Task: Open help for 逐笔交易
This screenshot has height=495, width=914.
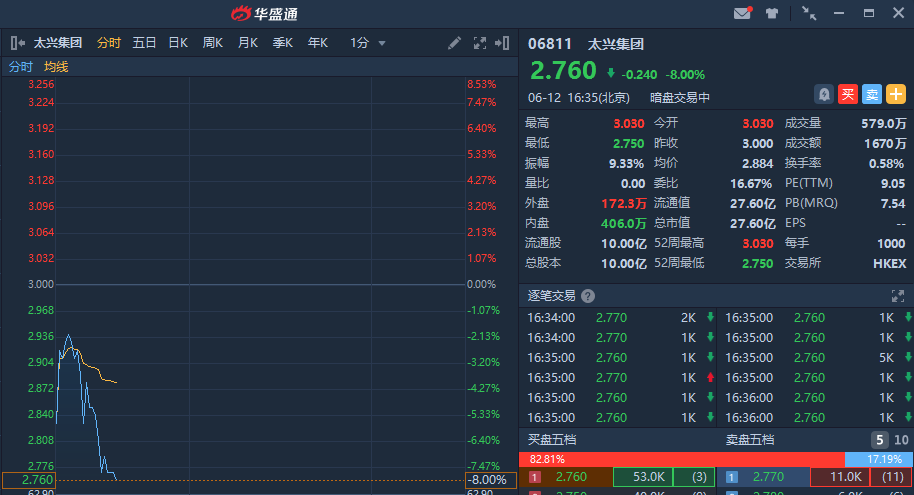Action: (x=588, y=296)
